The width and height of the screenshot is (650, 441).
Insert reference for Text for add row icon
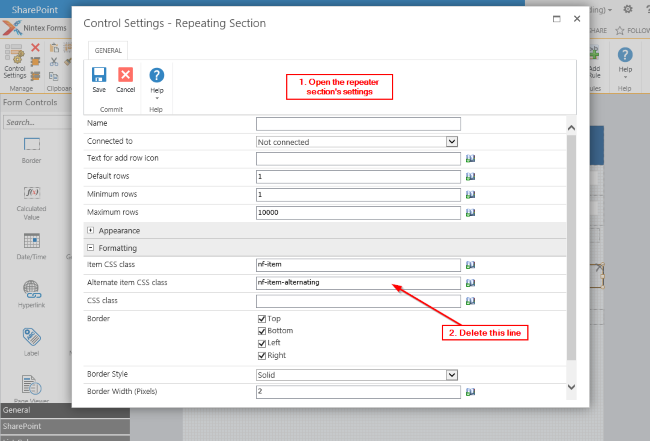470,159
